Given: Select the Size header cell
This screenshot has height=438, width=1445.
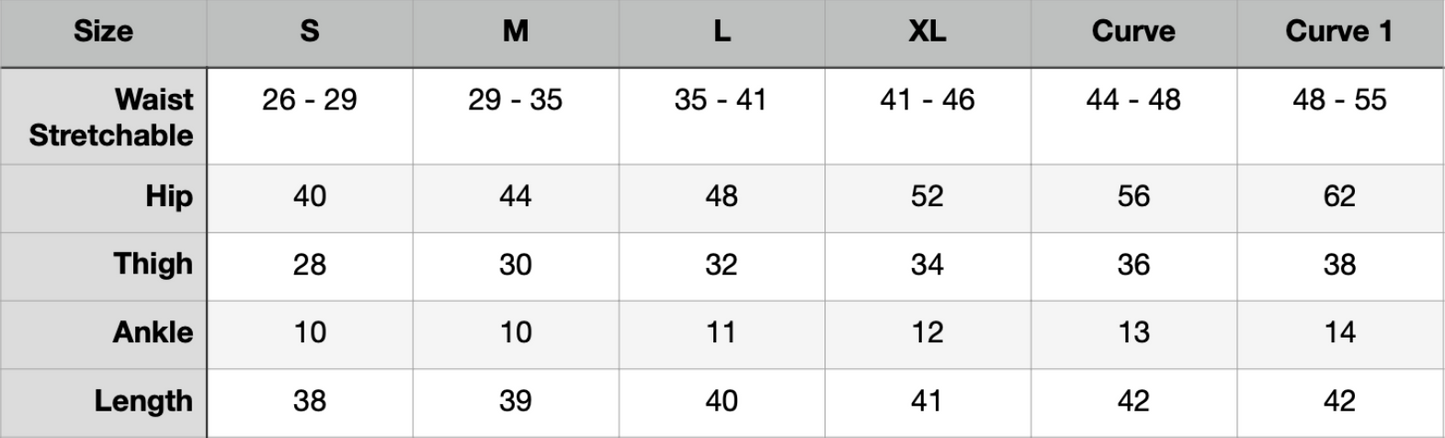Looking at the screenshot, I should tap(103, 33).
